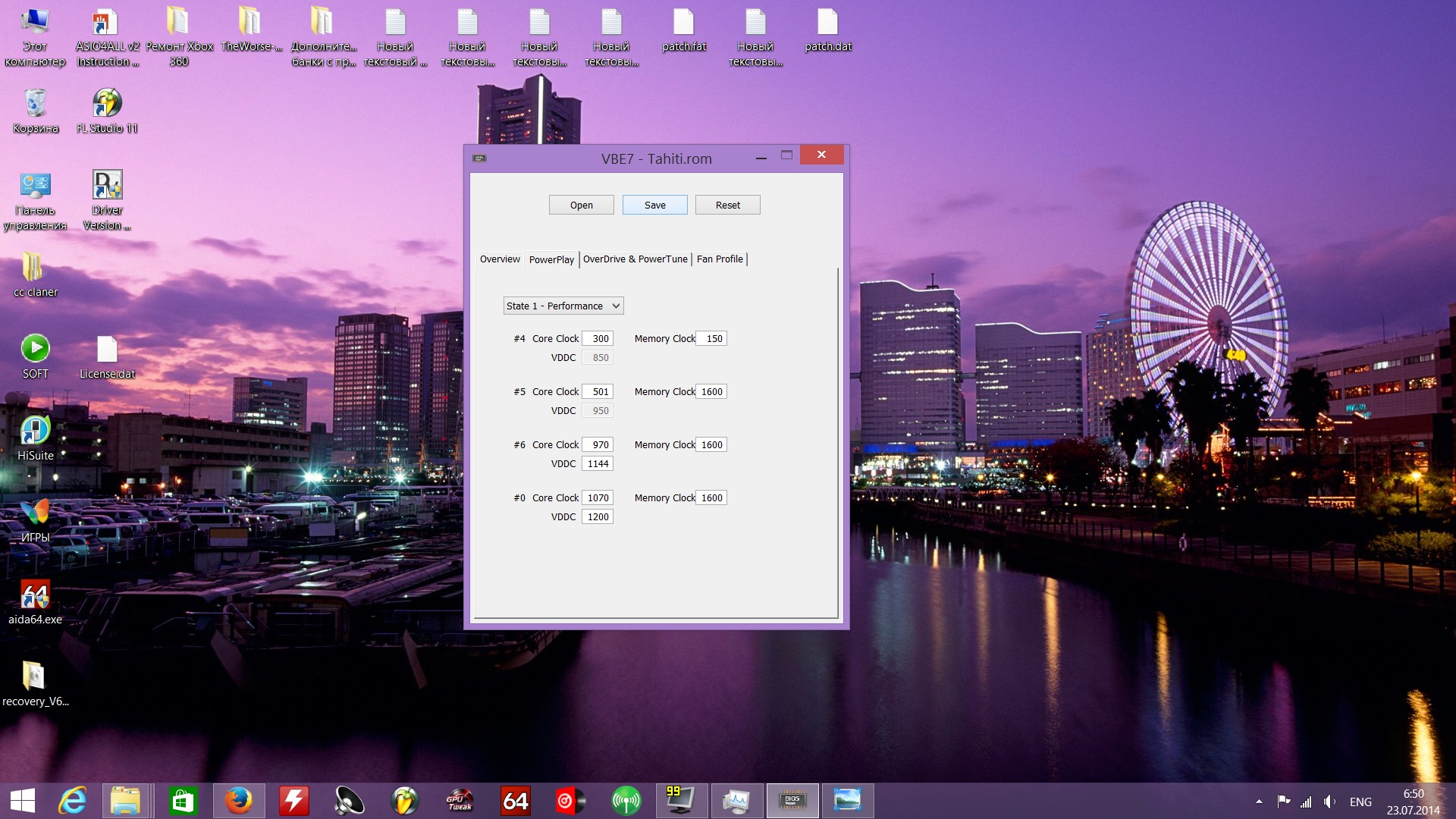
Task: Click VBE7 title bar app icon
Action: [x=479, y=158]
